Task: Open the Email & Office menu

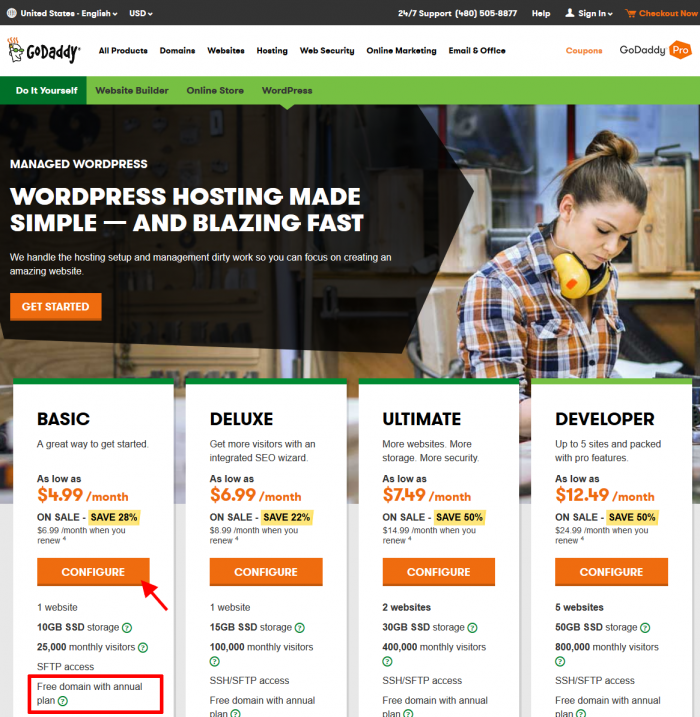Action: (477, 51)
